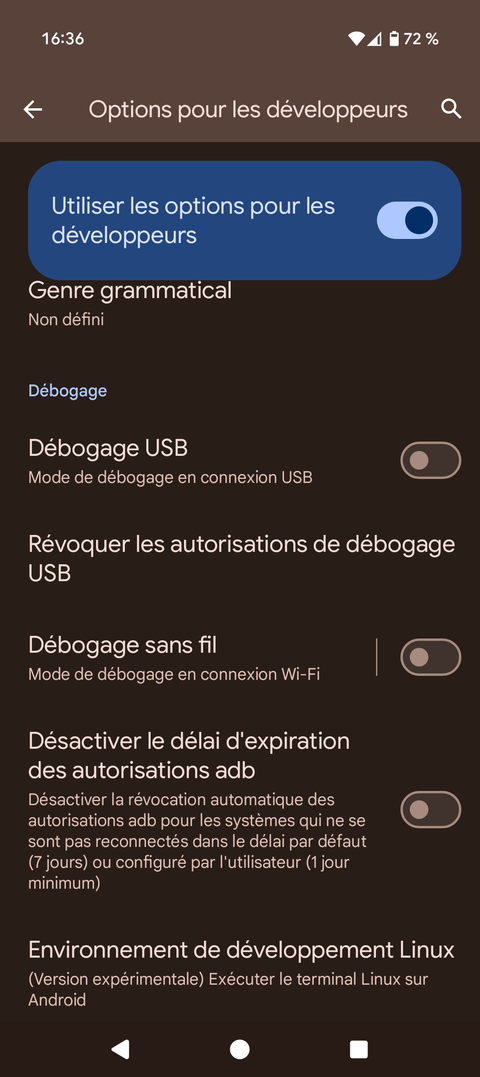Tap the back arrow icon
480x1077 pixels.
click(x=32, y=109)
